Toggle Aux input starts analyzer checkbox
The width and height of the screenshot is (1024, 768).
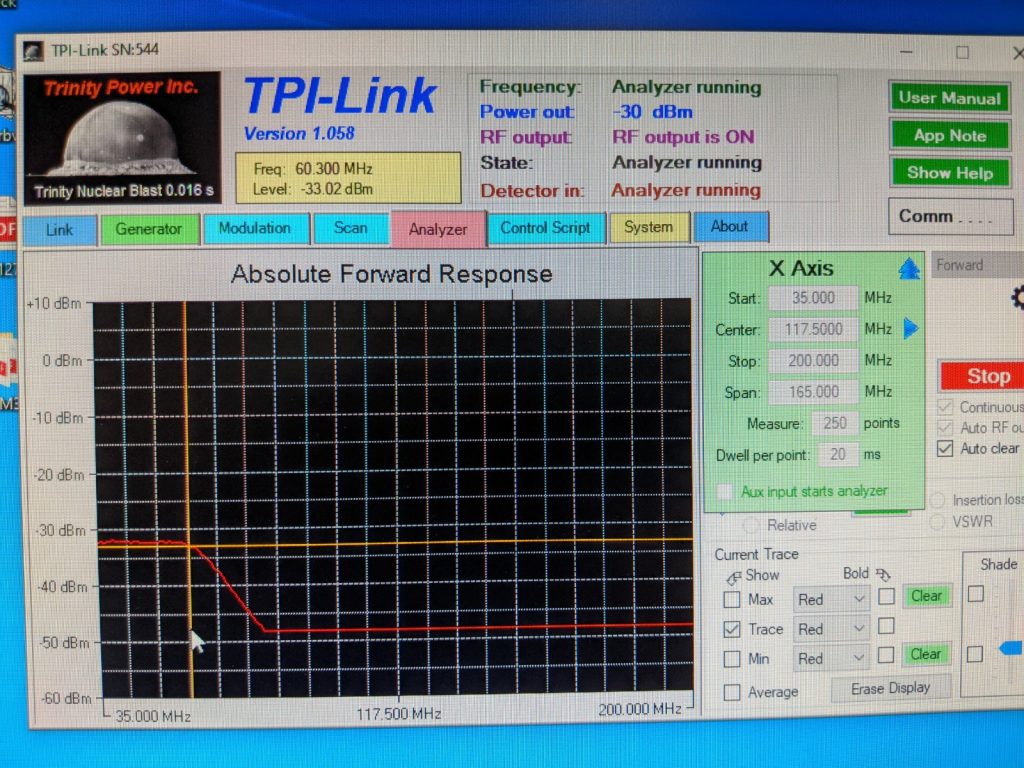[724, 492]
